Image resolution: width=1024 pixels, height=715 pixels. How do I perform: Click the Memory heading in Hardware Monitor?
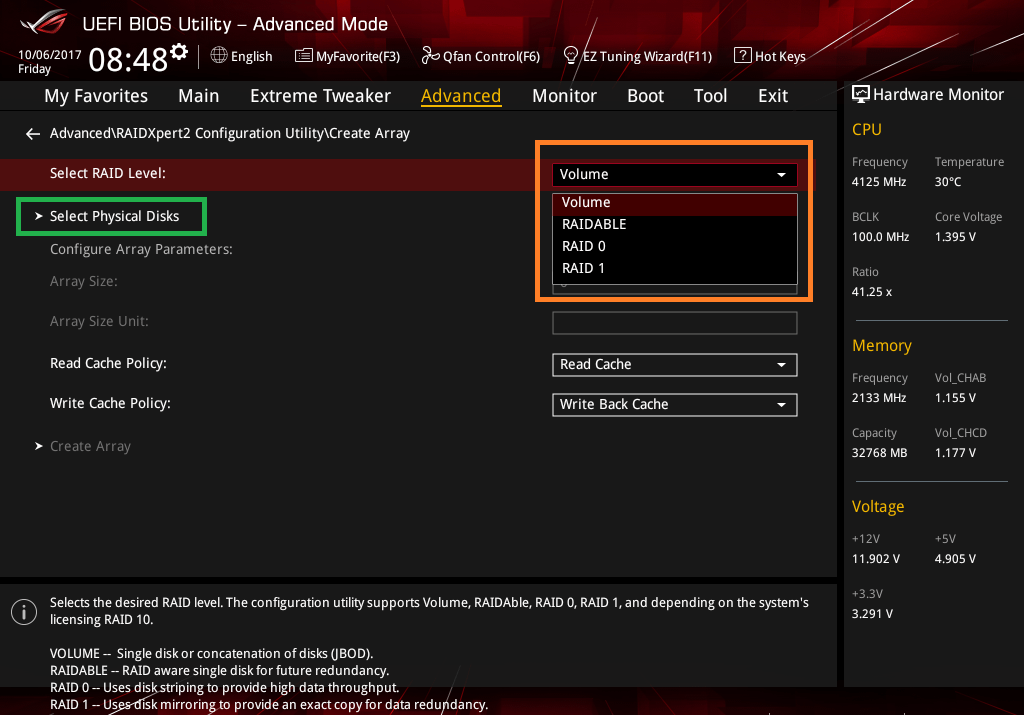[882, 345]
